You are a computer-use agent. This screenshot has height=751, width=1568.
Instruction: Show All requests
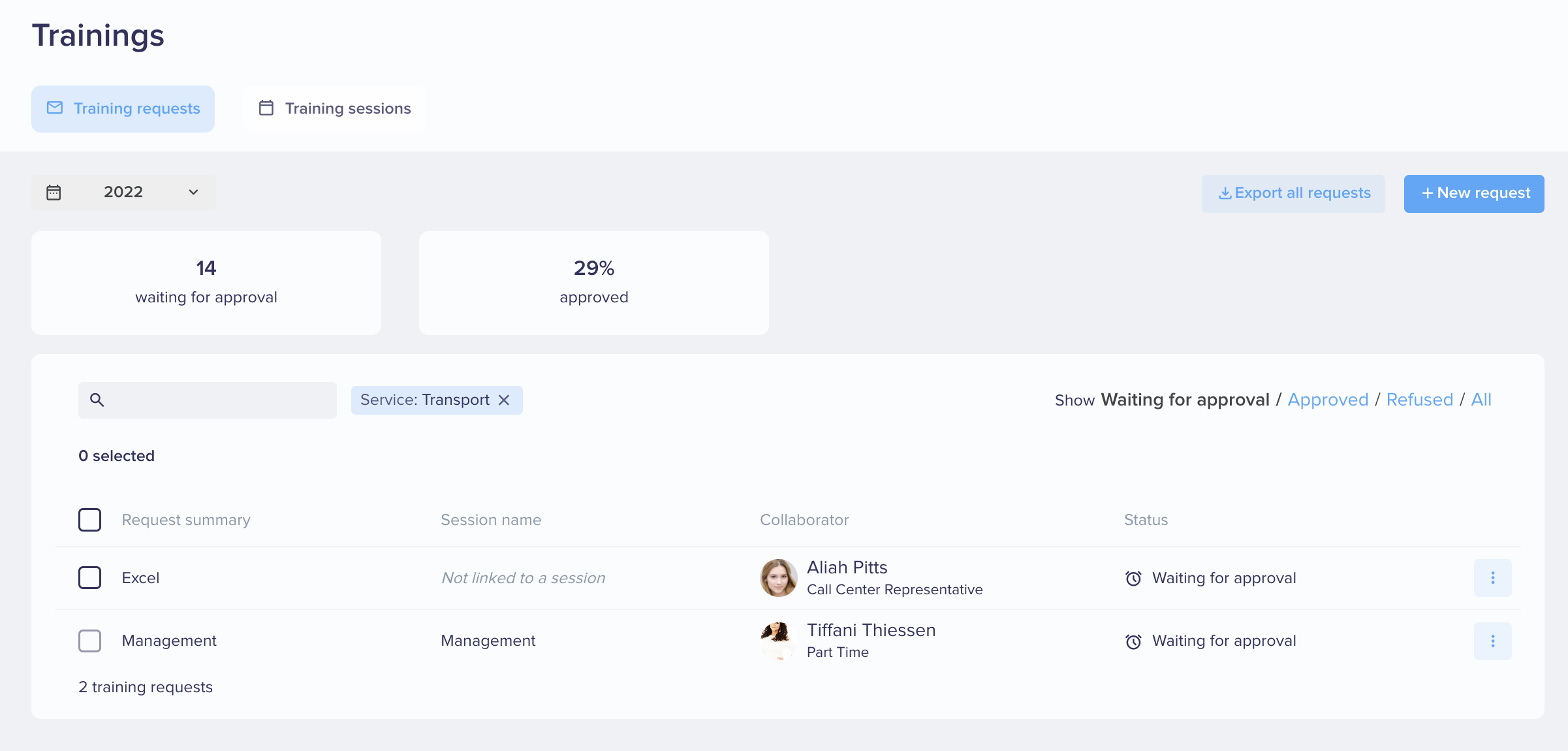pos(1481,400)
